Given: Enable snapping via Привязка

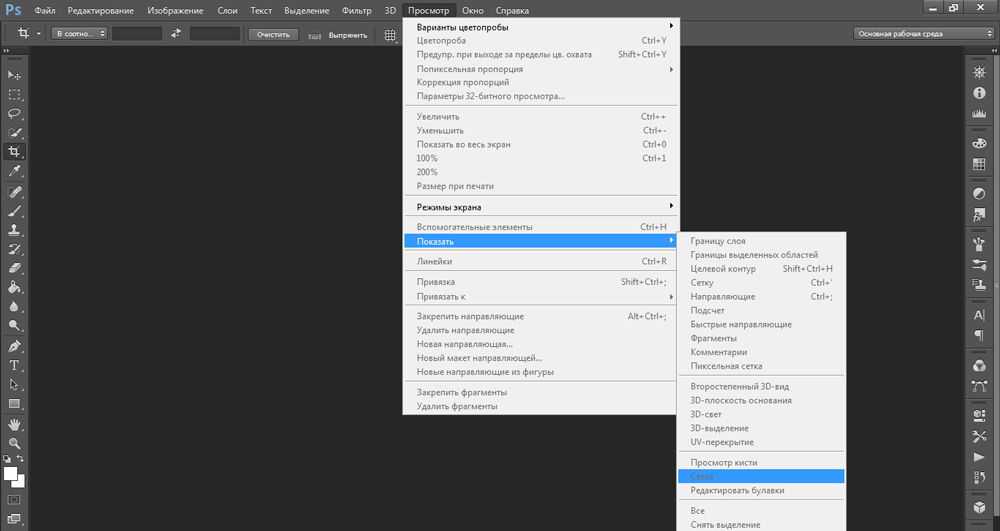Looking at the screenshot, I should point(436,282).
